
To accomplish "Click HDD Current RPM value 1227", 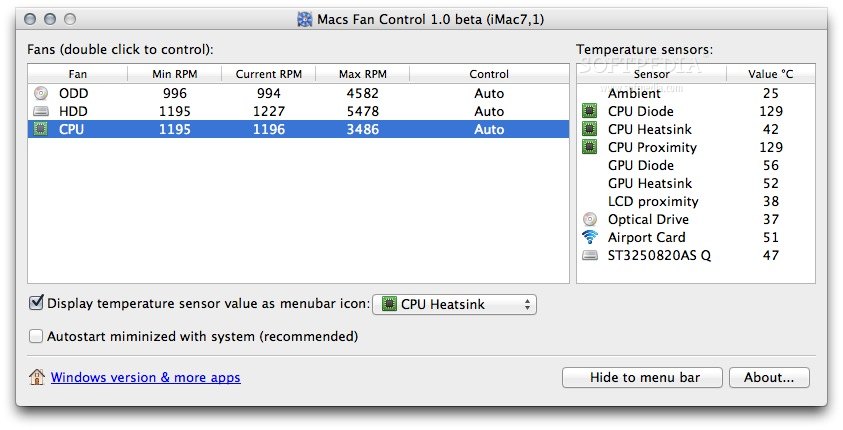I will pos(269,111).
